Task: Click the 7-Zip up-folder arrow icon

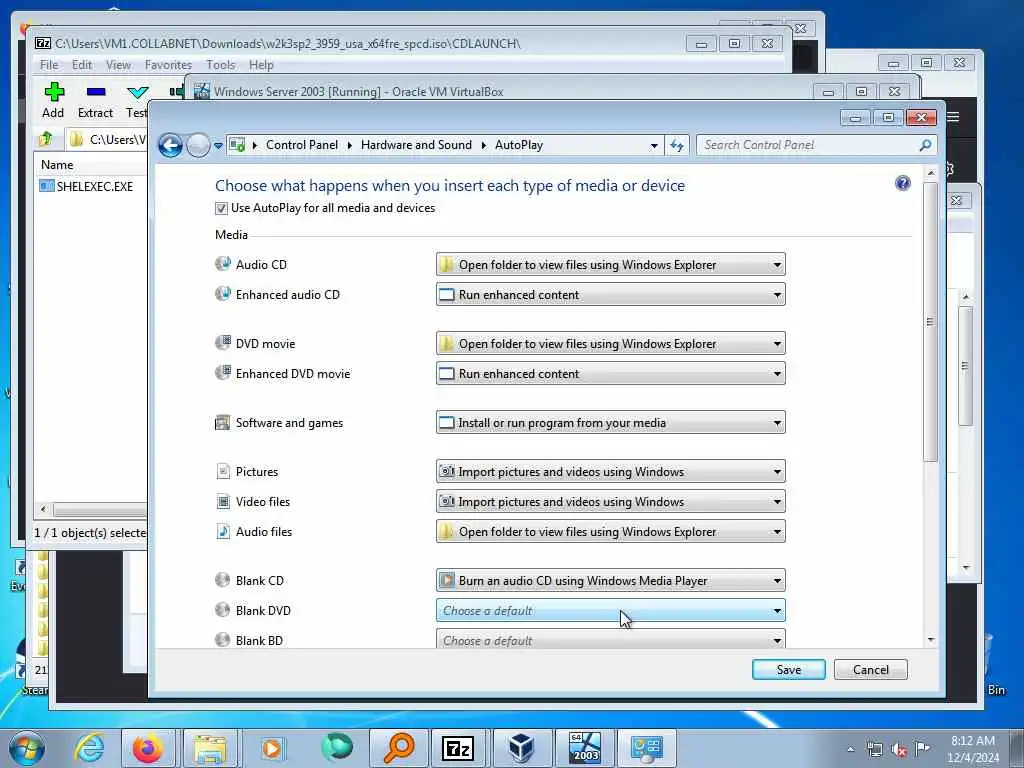Action: [46, 139]
